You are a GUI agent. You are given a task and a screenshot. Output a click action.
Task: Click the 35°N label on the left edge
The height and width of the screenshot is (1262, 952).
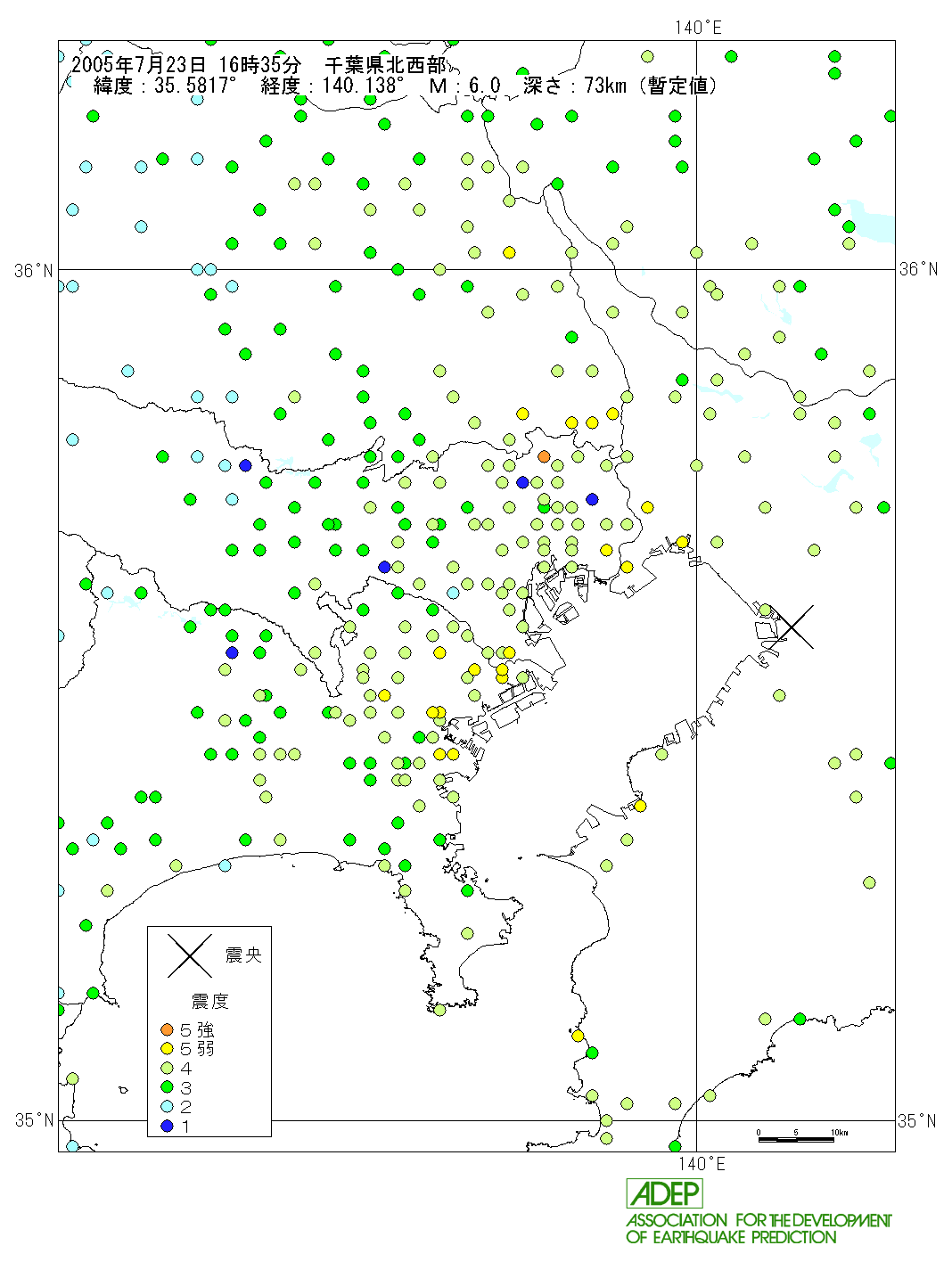pos(34,1120)
